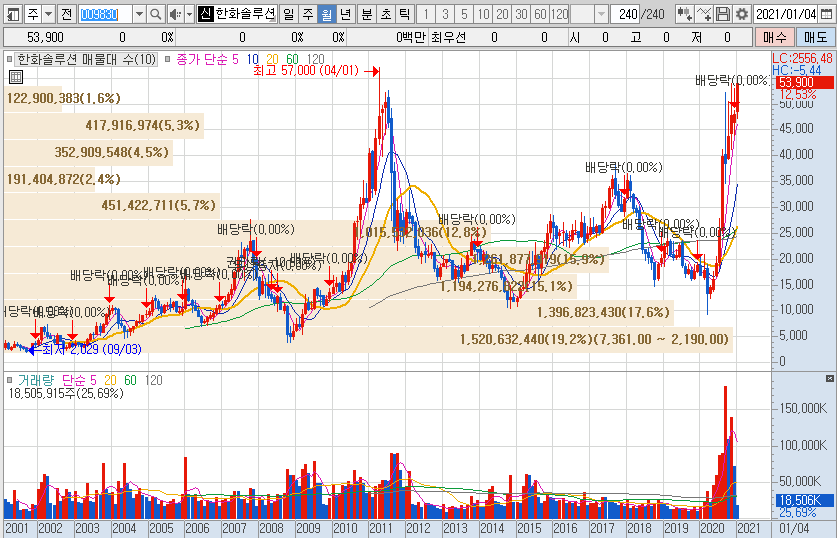Switch chart to daily 일 period

[x=288, y=14]
